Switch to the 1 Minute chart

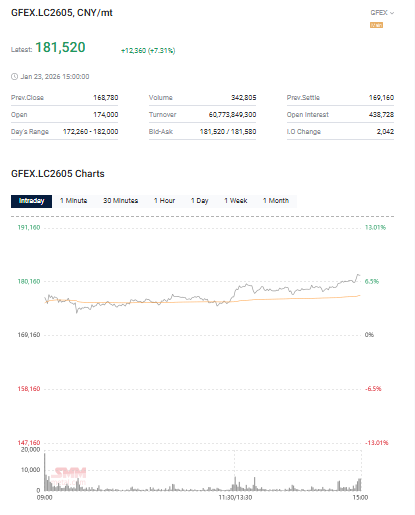pos(73,201)
